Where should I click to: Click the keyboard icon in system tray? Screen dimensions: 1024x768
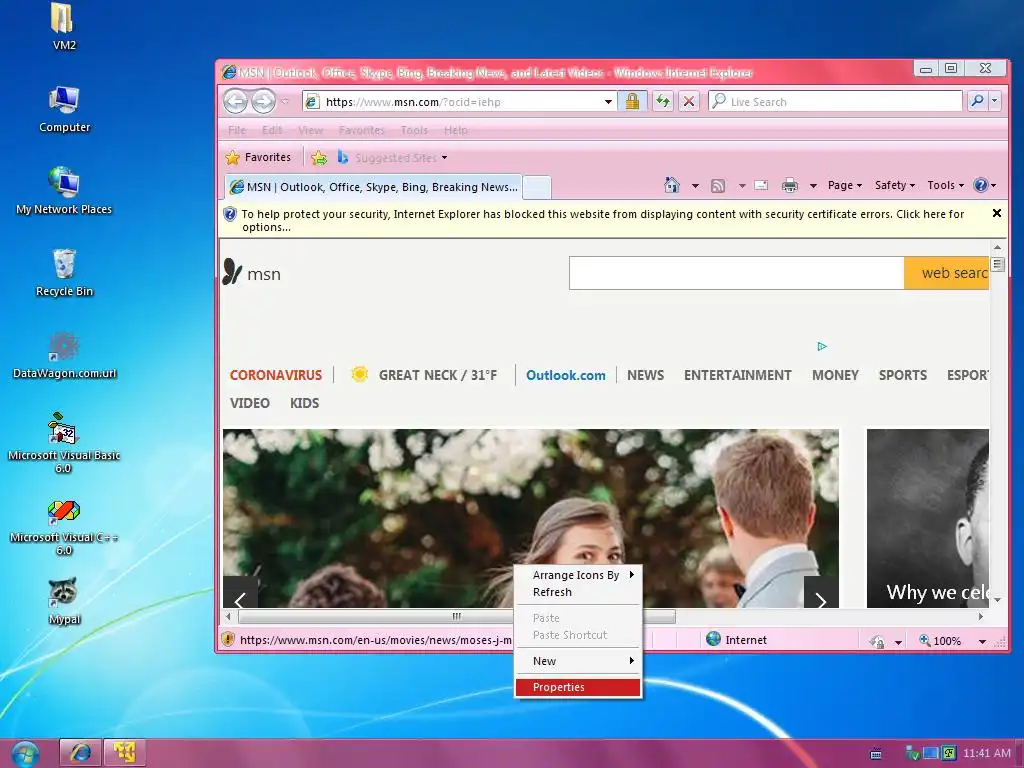(x=876, y=754)
